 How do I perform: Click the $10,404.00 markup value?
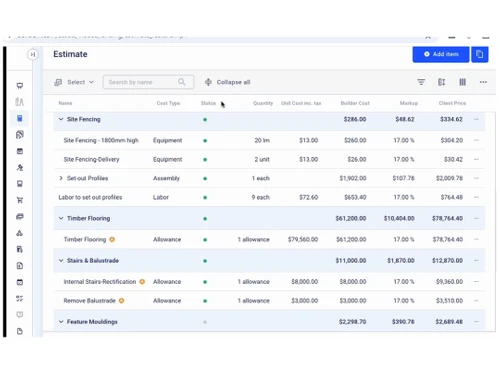399,218
